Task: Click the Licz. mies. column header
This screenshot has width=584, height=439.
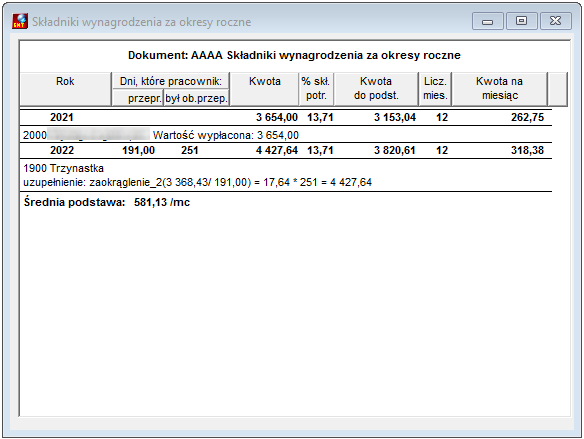Action: 435,89
